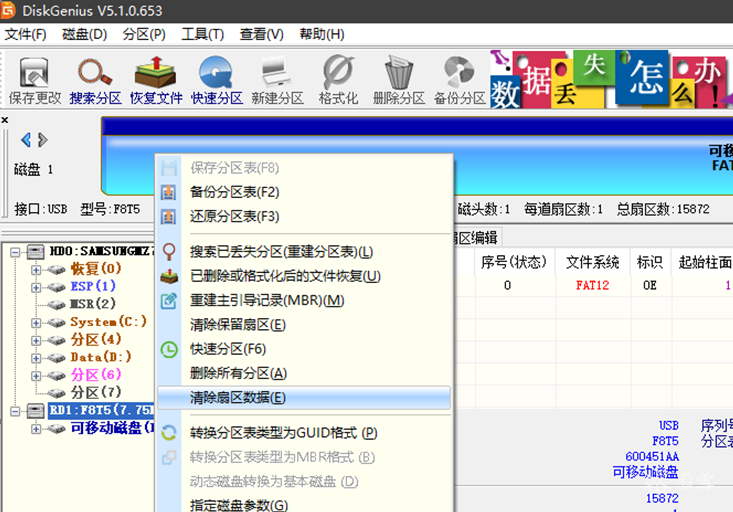Click the 总扇区数:15872 disk info text
This screenshot has height=512, width=733.
coord(663,209)
